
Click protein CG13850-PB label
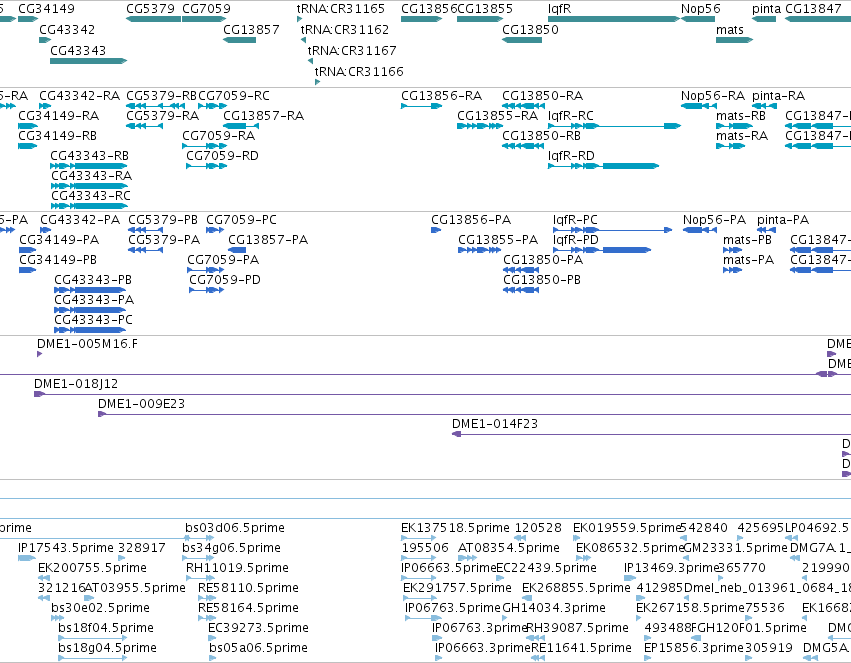click(542, 280)
